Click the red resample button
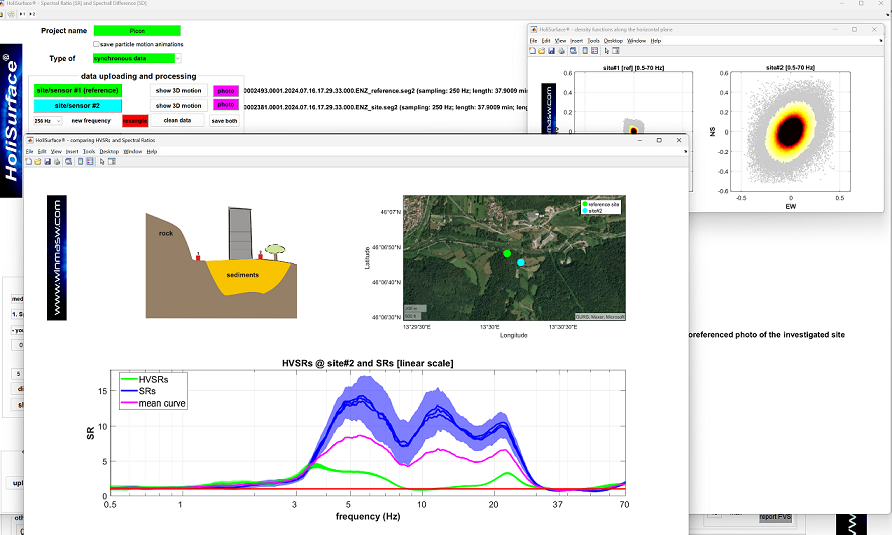Viewport: 892px width, 535px height. coord(135,121)
